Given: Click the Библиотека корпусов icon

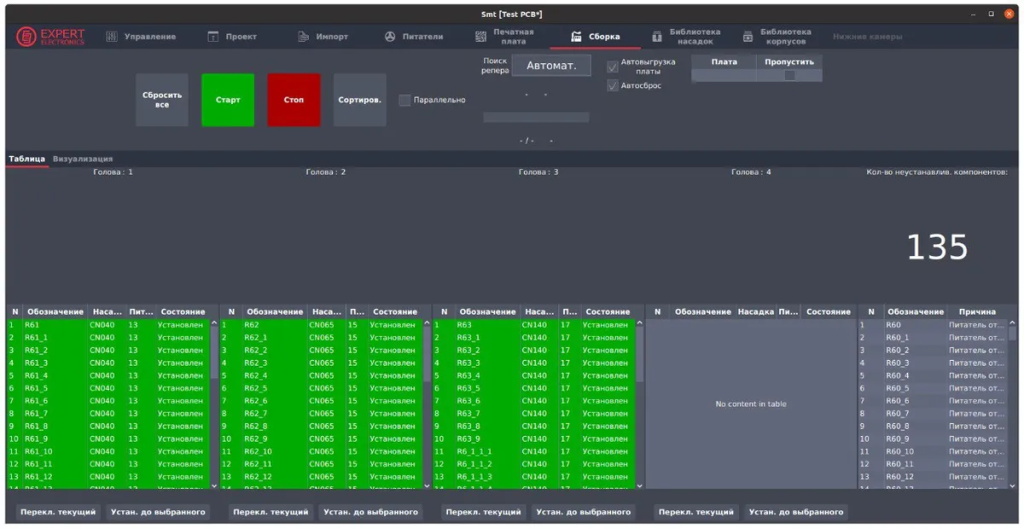Looking at the screenshot, I should pos(748,37).
